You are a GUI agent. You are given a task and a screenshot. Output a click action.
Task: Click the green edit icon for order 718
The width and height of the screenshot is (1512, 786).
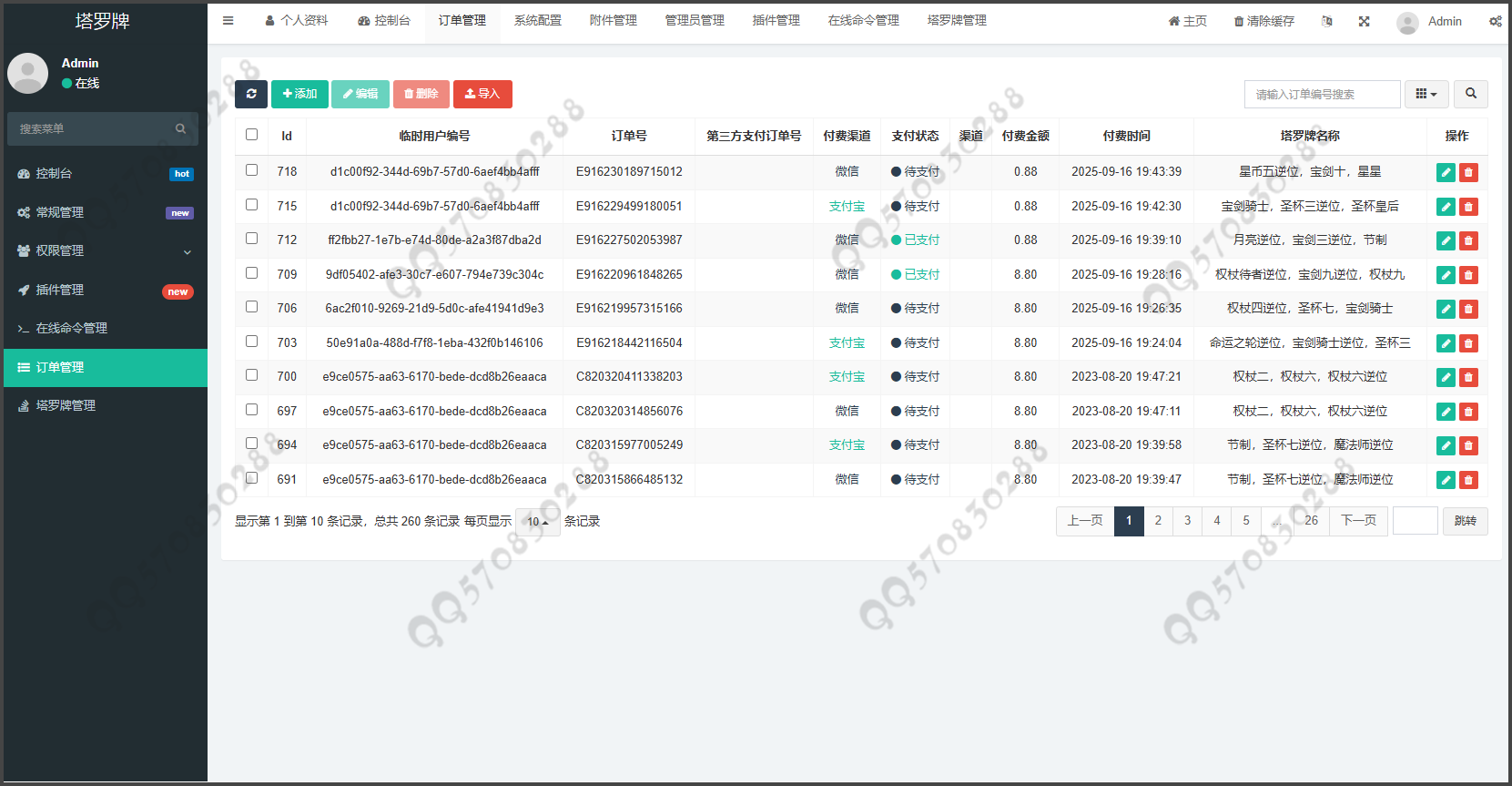[x=1446, y=172]
